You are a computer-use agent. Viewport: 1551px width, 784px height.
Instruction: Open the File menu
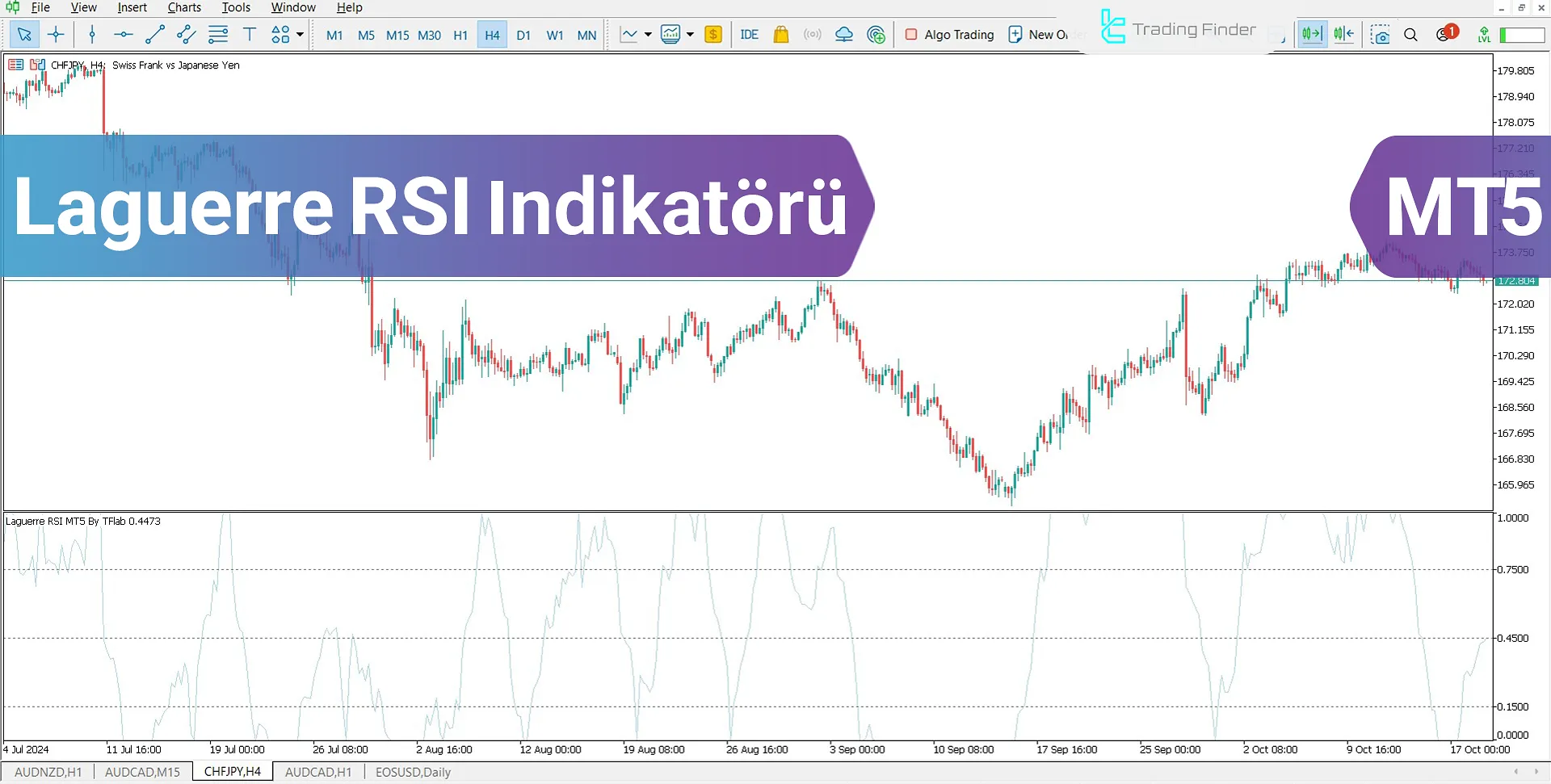40,7
